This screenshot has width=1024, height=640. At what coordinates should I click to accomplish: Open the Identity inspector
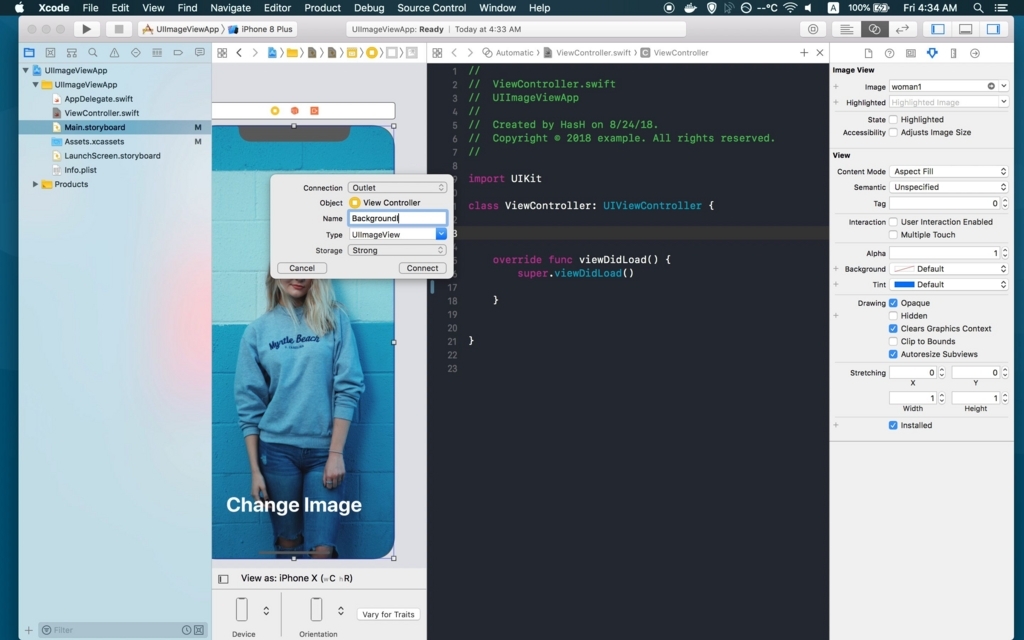[x=910, y=53]
